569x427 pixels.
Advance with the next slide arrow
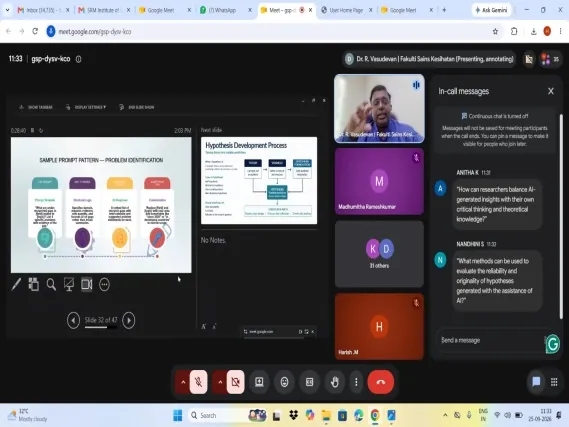click(129, 320)
